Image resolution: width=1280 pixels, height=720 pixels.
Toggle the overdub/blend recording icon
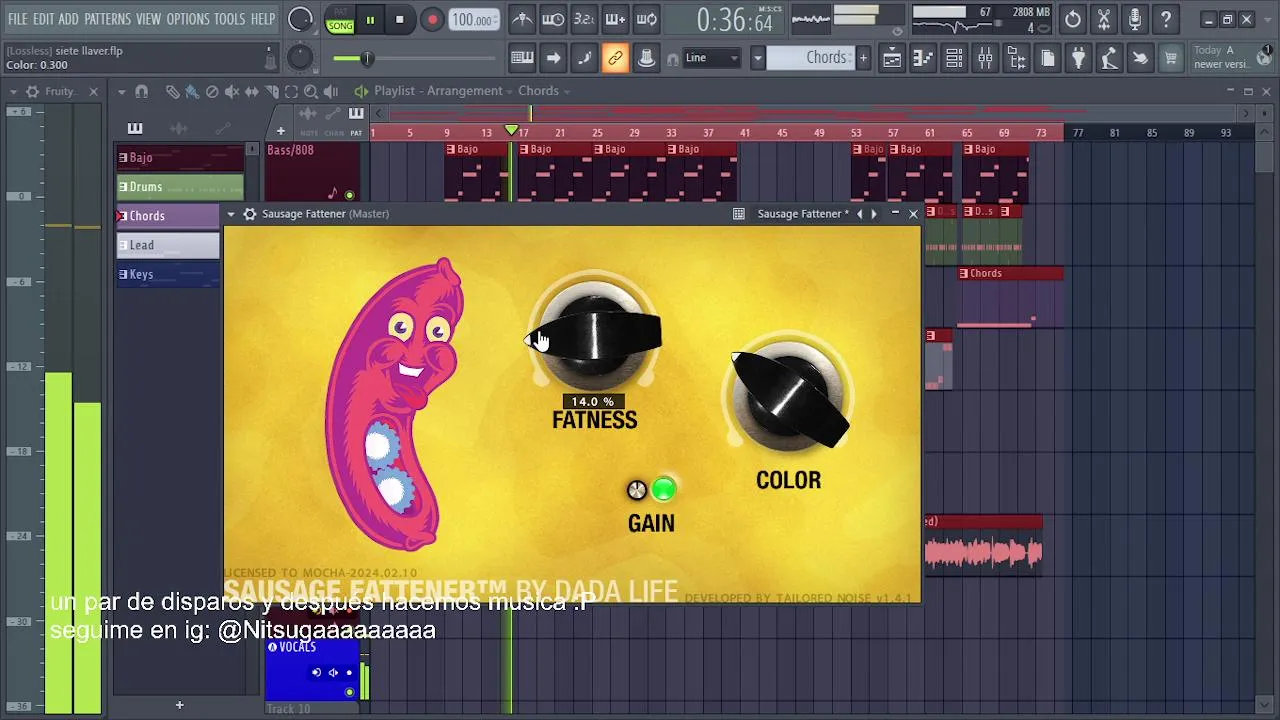615,19
